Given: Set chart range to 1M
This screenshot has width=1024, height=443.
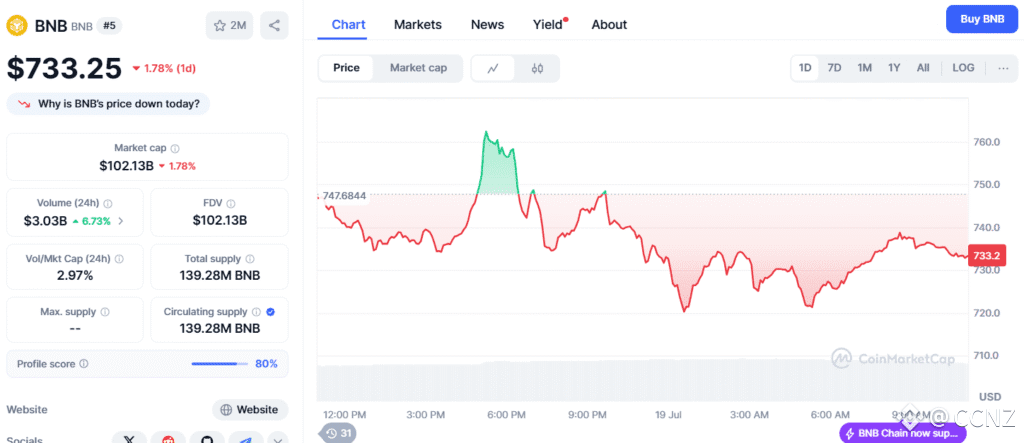Looking at the screenshot, I should [864, 68].
